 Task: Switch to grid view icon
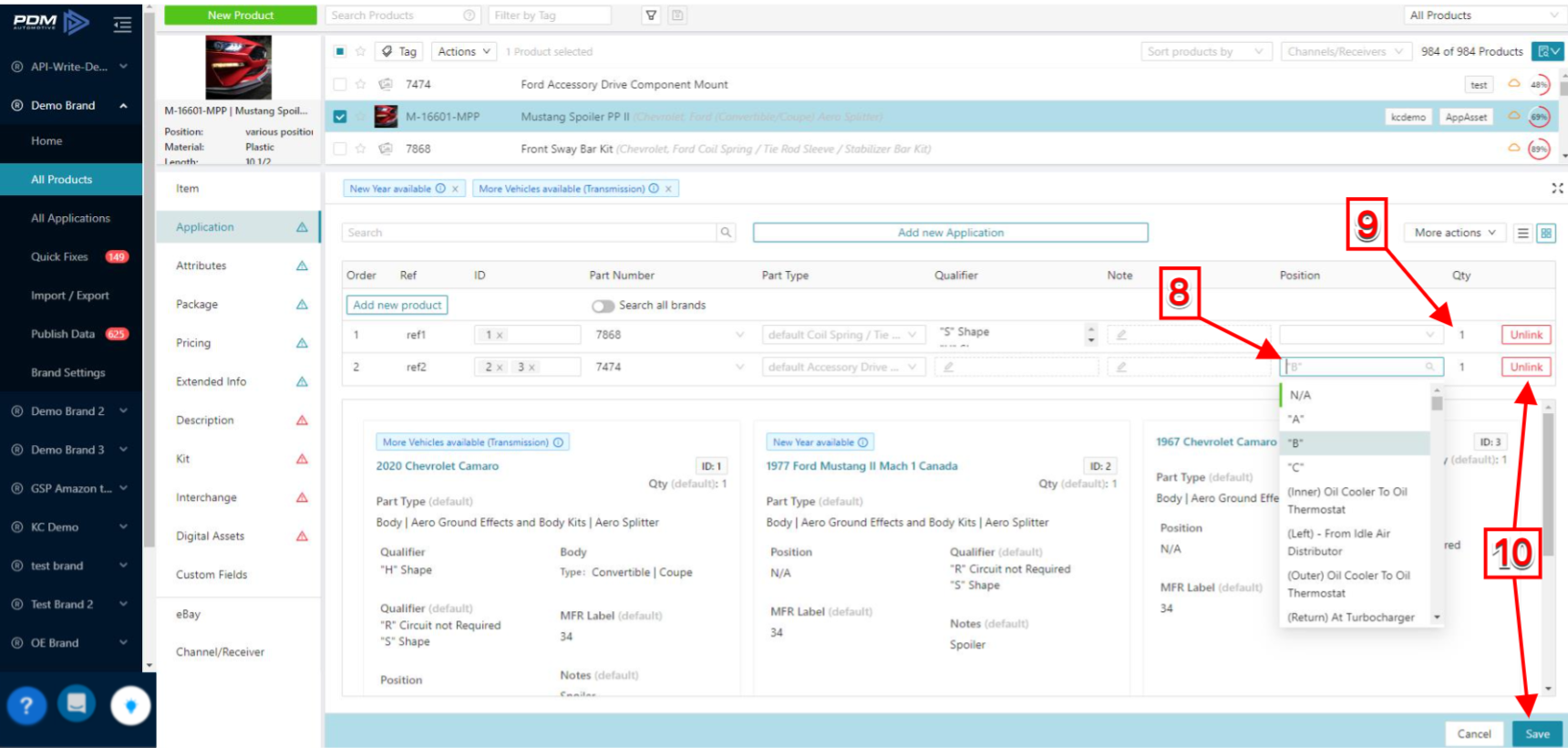click(1546, 234)
